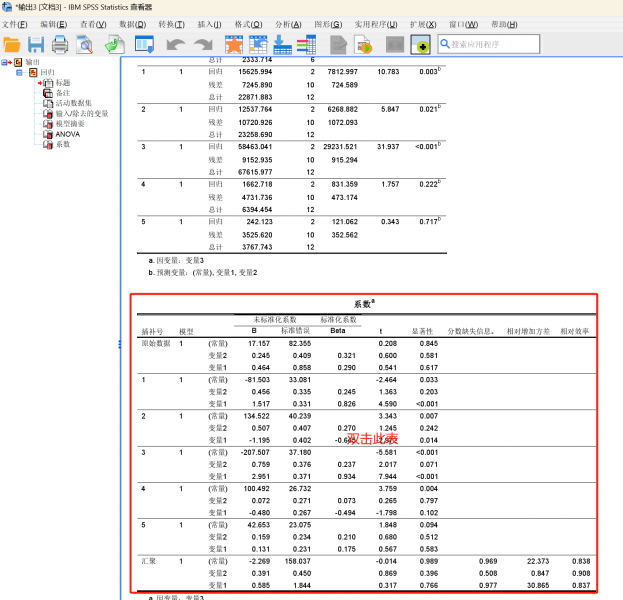Viewport: 623px width, 600px height.
Task: Click the book icon beside ANOVA
Action: (48, 134)
